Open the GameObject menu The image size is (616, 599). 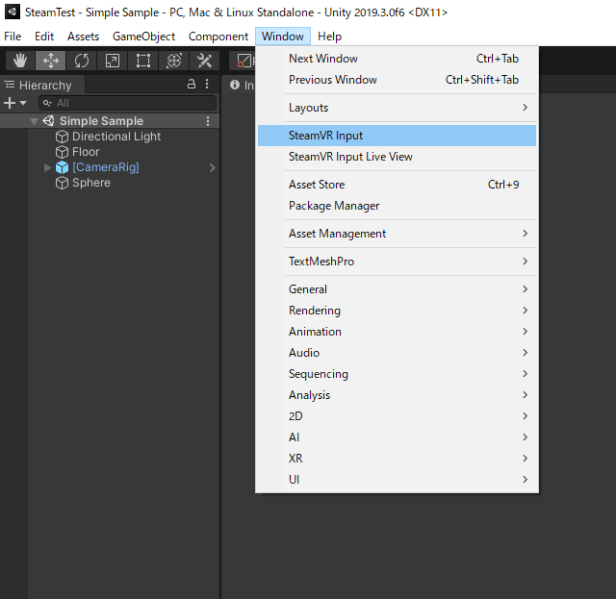point(143,37)
